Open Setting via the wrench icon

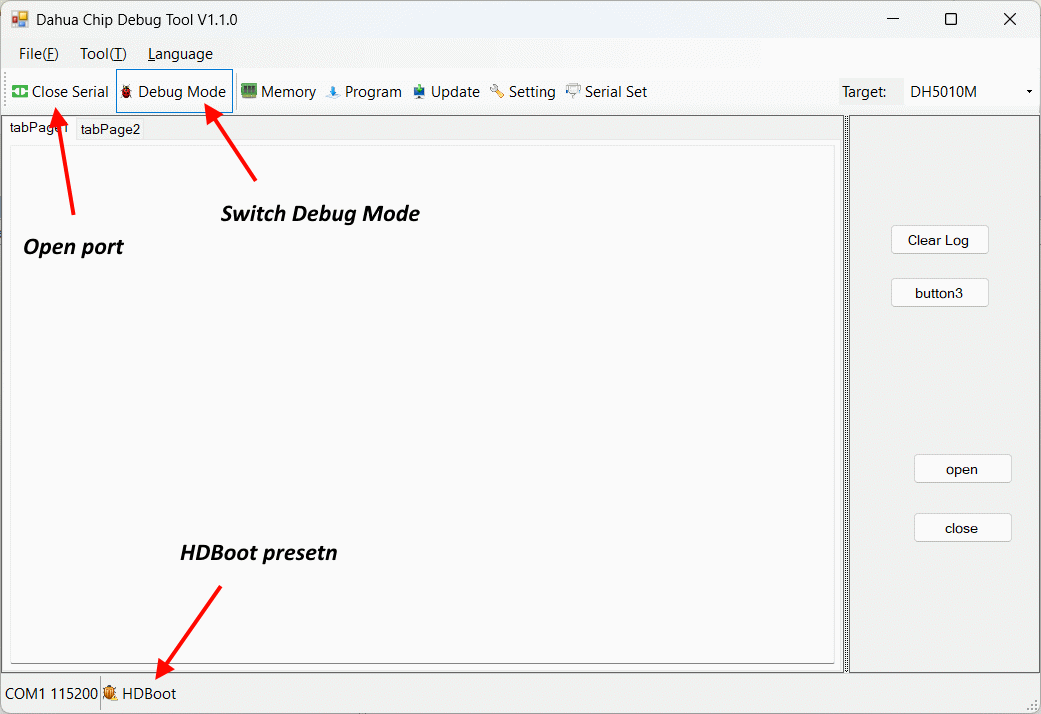click(497, 92)
